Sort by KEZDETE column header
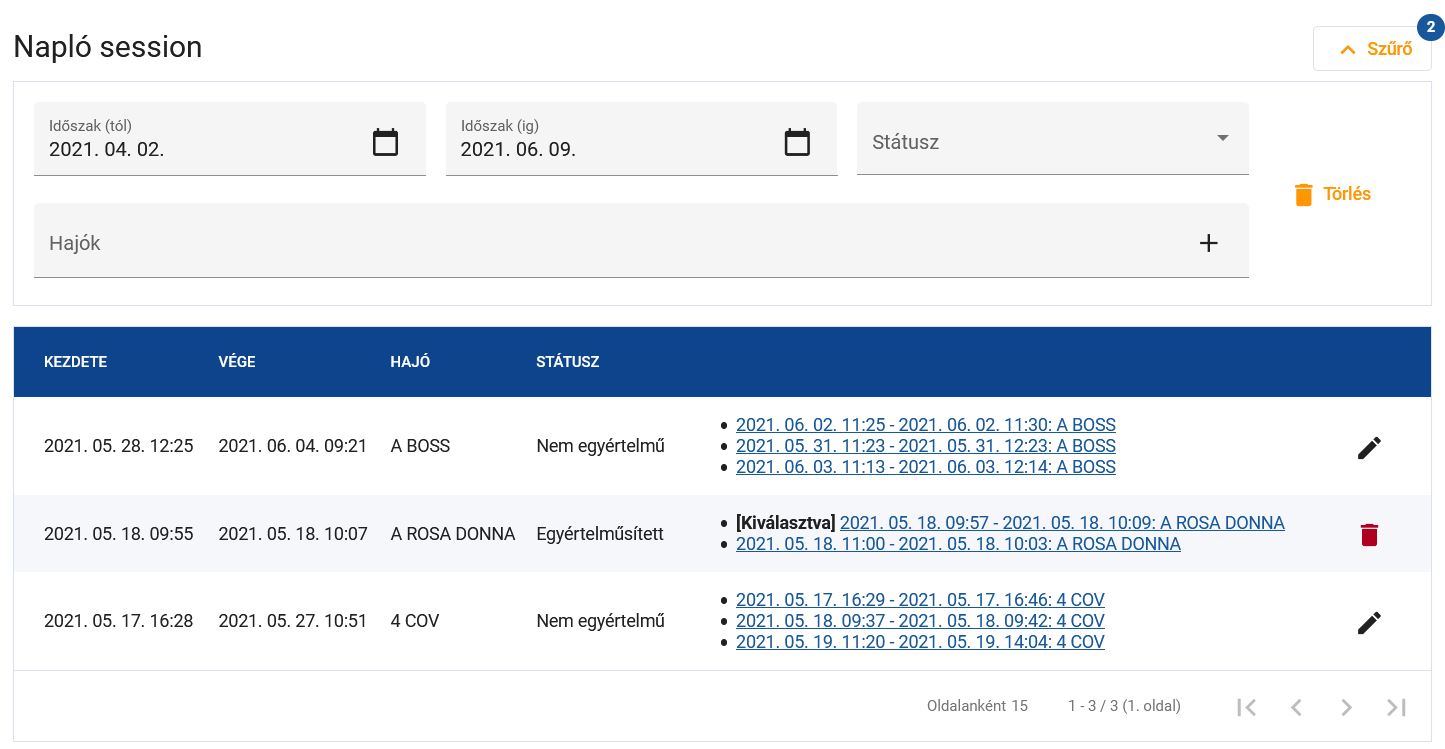The image size is (1445, 749). click(x=75, y=362)
